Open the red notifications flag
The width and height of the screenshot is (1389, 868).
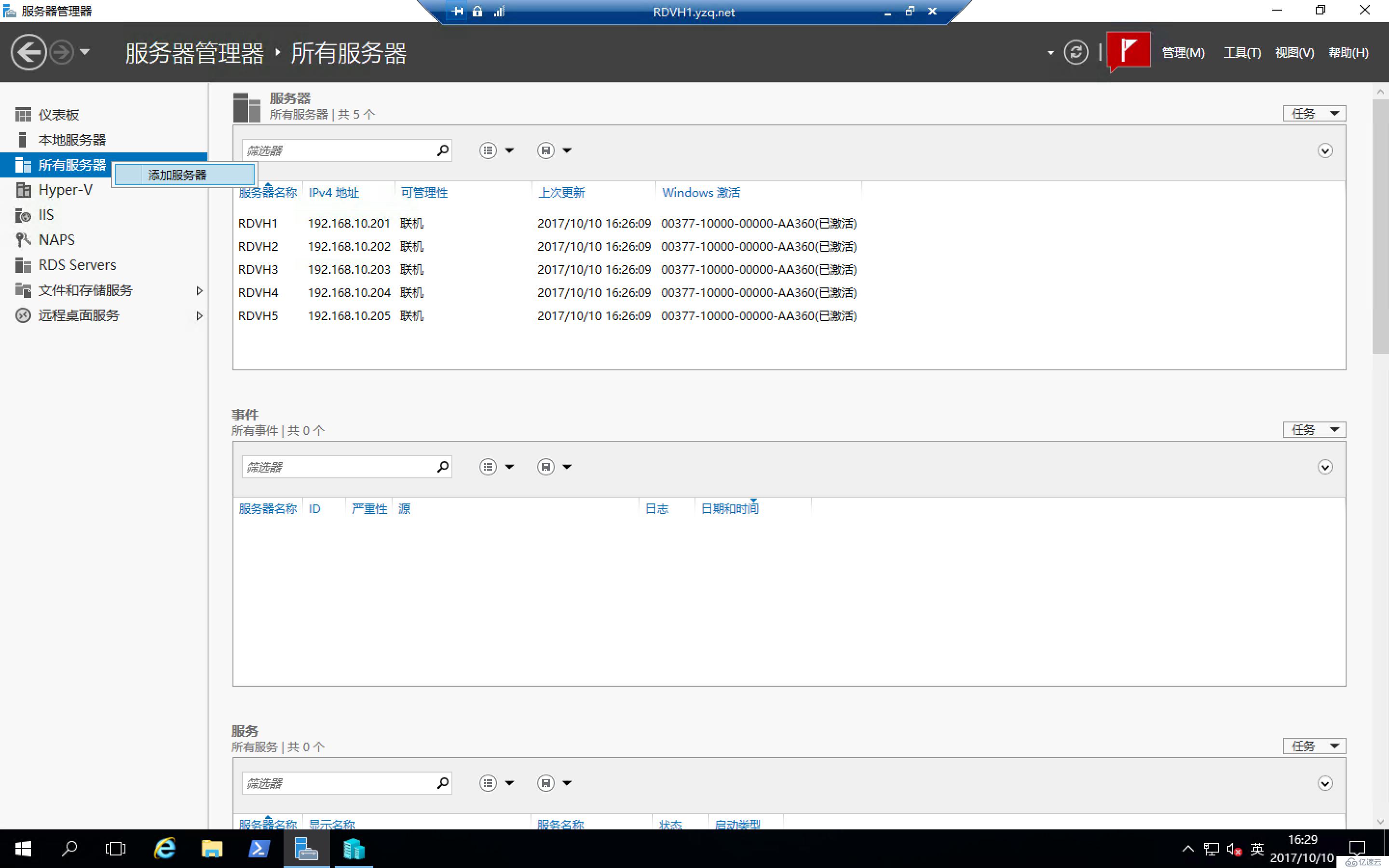pyautogui.click(x=1128, y=51)
